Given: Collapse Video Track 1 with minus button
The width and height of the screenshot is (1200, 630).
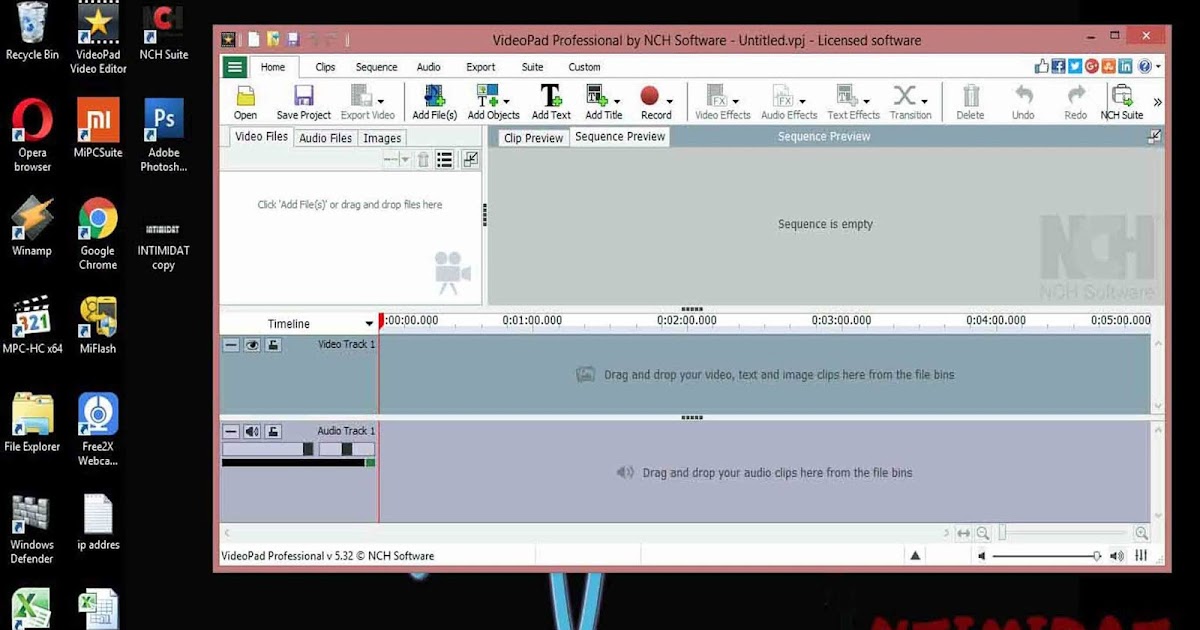Looking at the screenshot, I should [231, 345].
